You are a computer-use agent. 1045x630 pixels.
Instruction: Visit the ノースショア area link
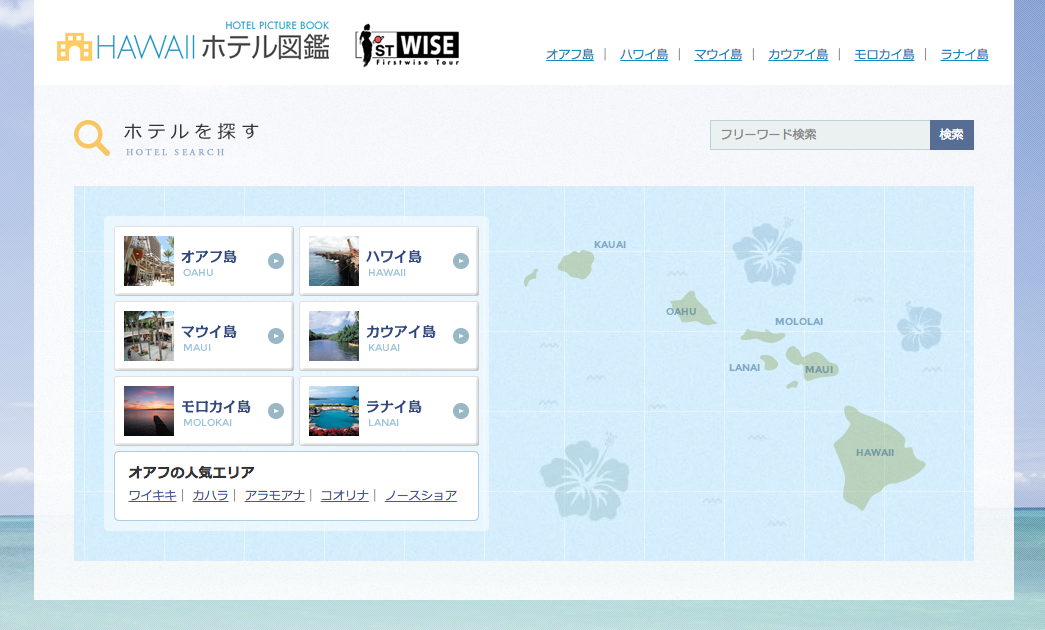(x=420, y=495)
